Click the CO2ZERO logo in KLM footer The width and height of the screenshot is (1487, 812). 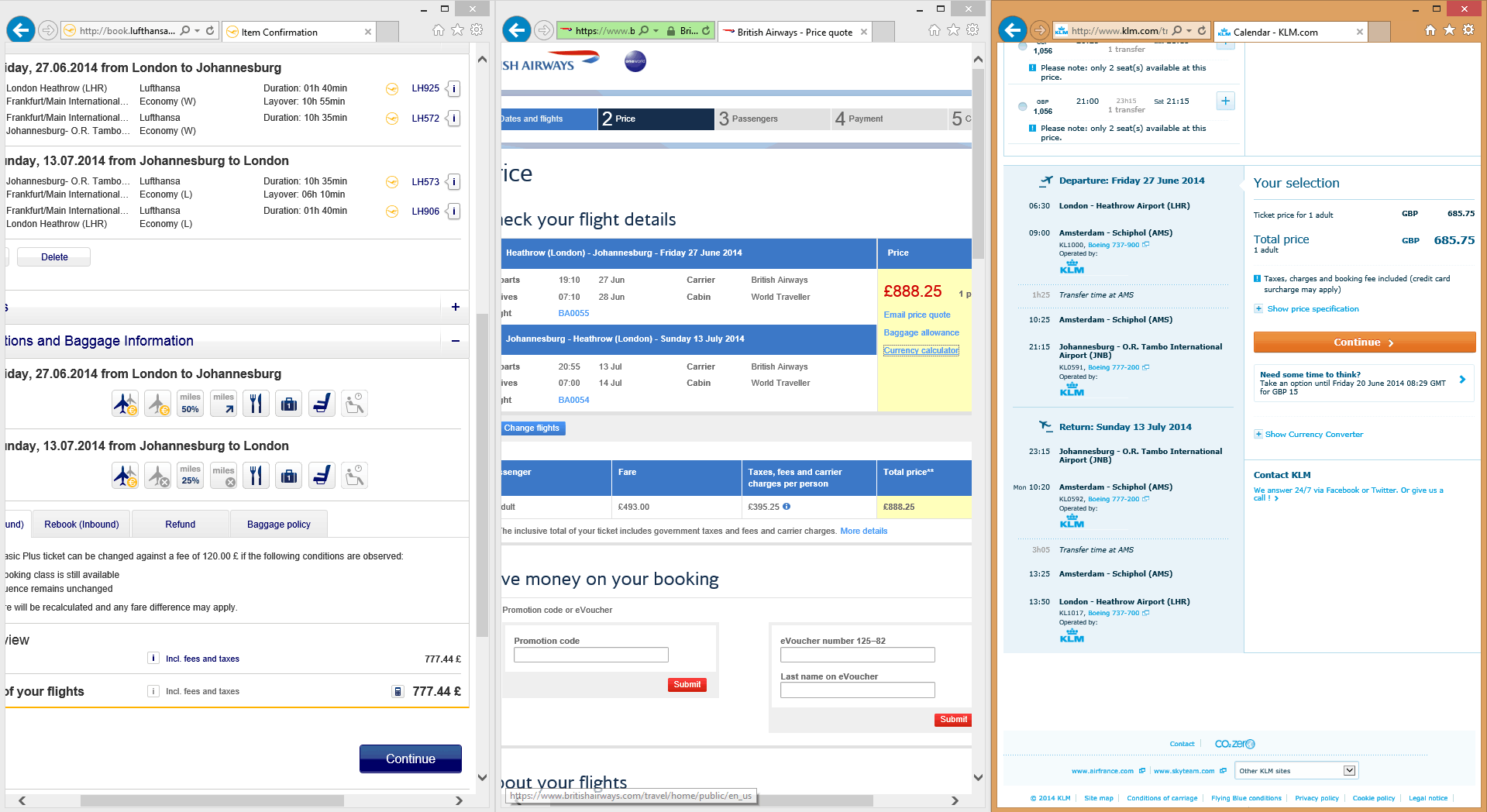click(1234, 744)
